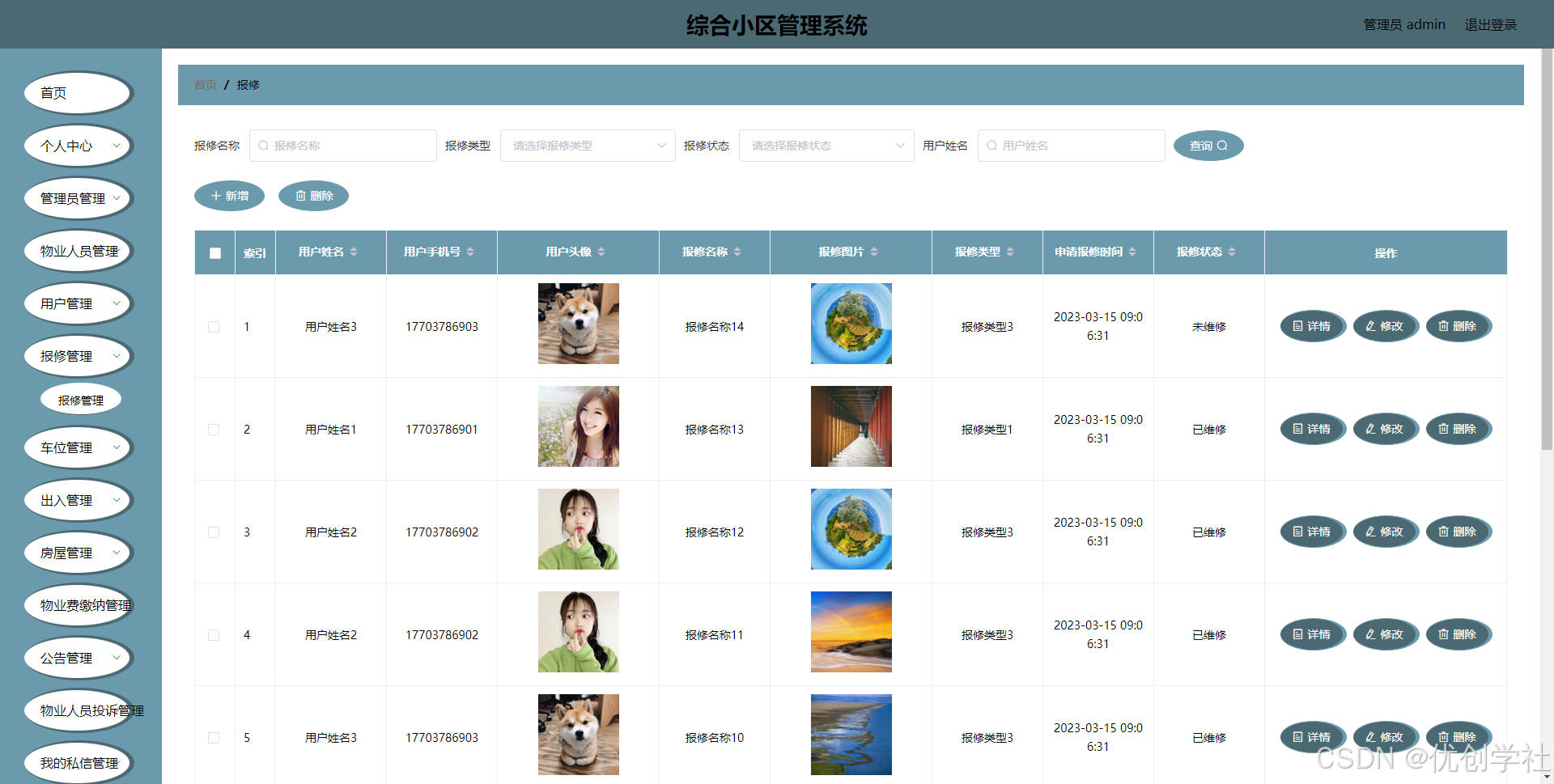Expand the 用户管理 sidebar menu

click(x=78, y=303)
